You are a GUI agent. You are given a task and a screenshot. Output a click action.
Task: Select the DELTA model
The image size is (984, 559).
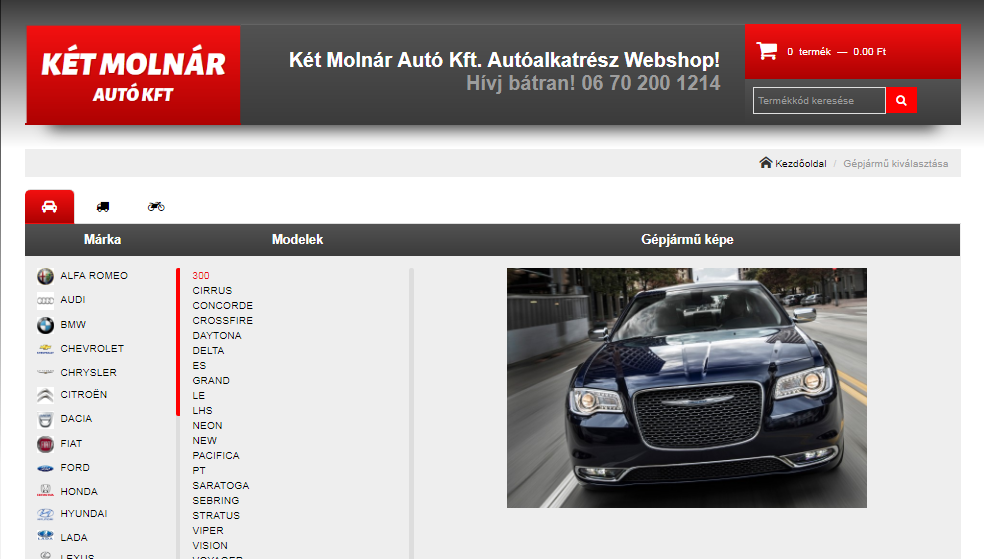208,351
